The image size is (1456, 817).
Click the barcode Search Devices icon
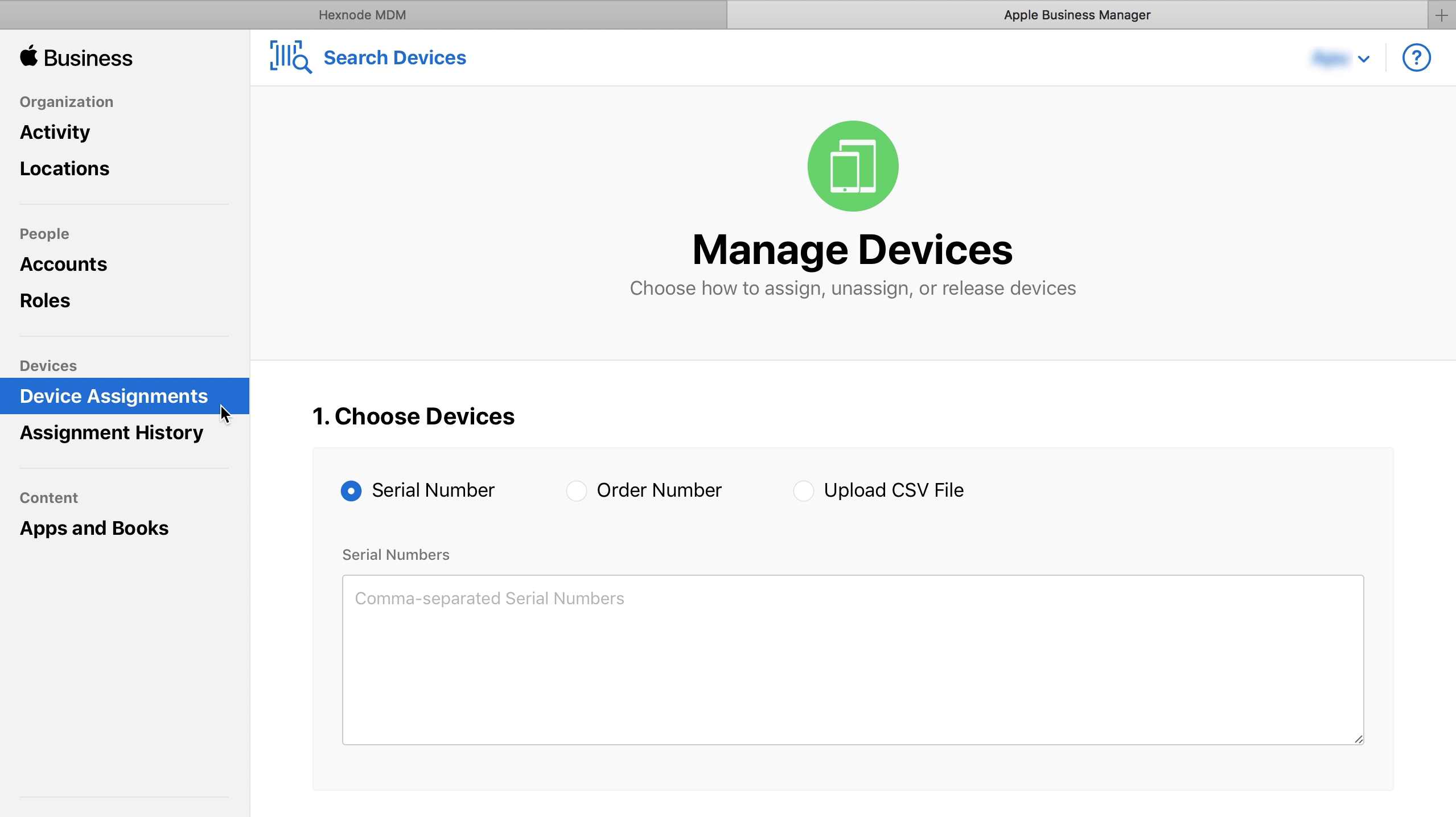291,57
